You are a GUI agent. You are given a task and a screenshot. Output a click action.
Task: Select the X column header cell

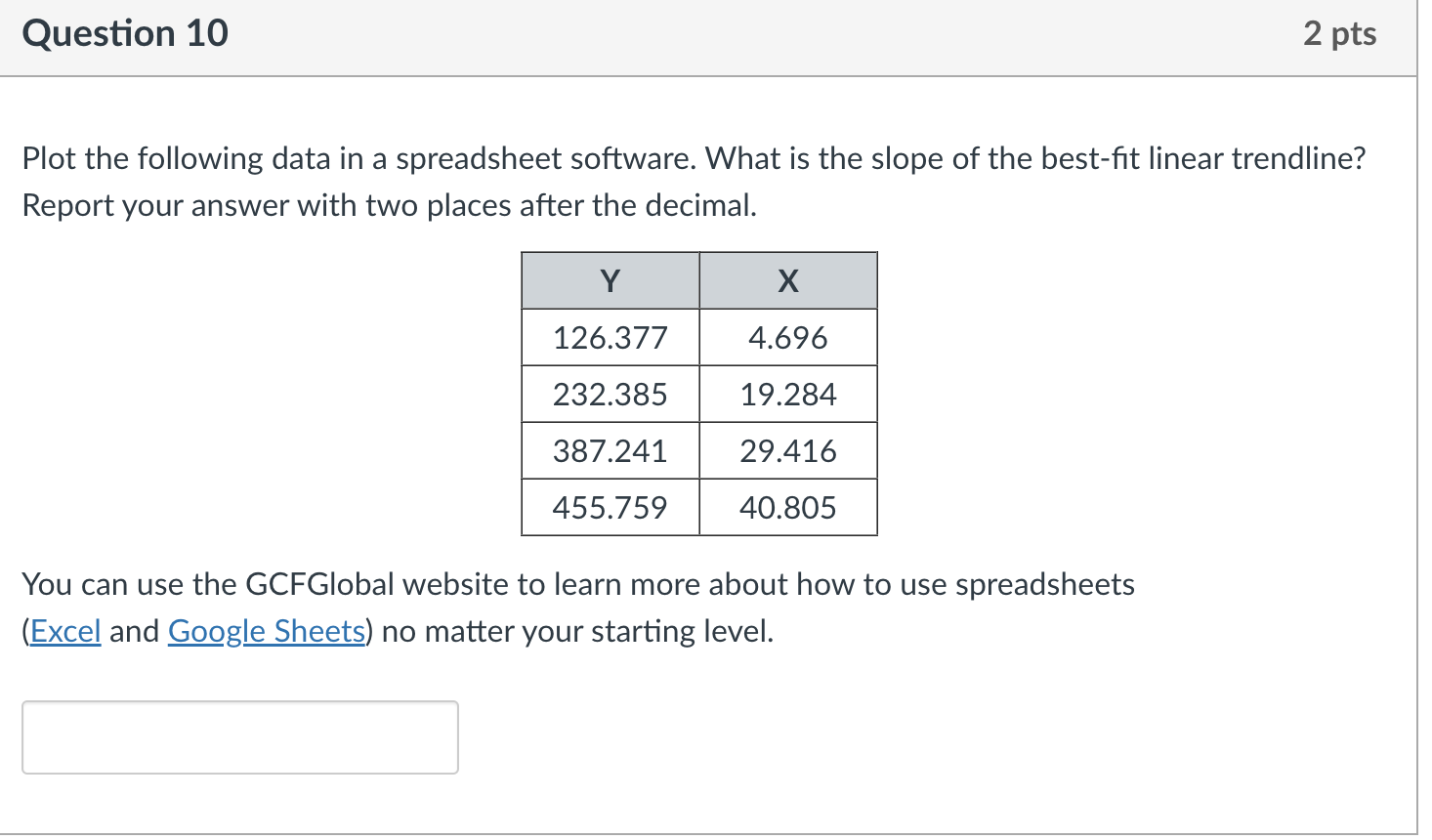pyautogui.click(x=787, y=280)
